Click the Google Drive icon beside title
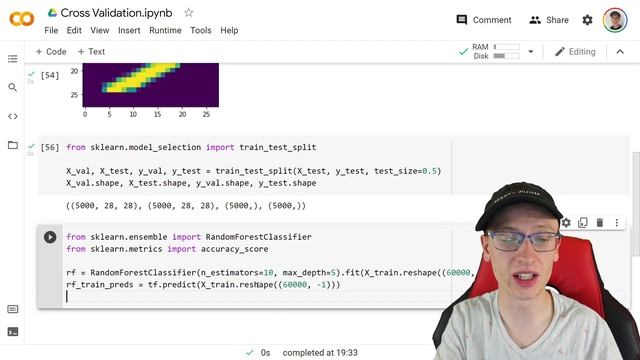The width and height of the screenshot is (640, 360). click(x=52, y=13)
